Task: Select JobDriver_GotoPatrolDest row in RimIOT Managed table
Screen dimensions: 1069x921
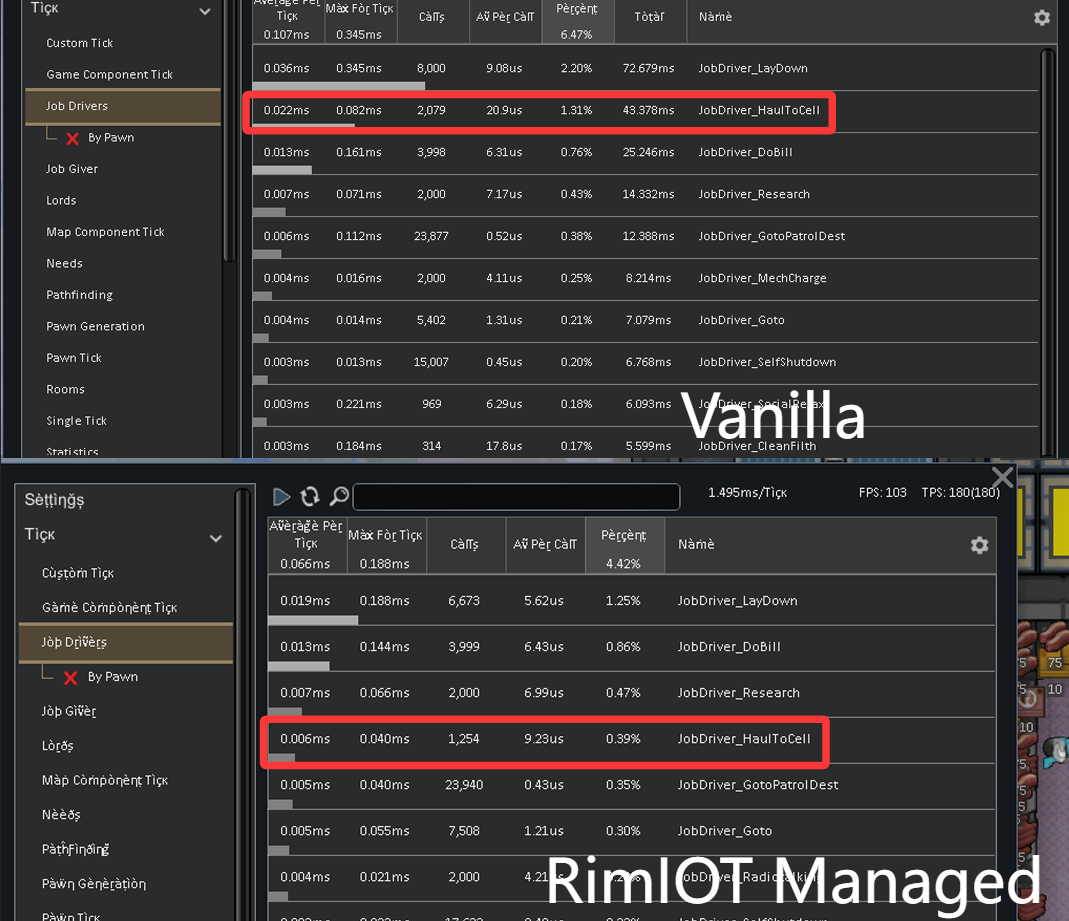Action: point(631,785)
